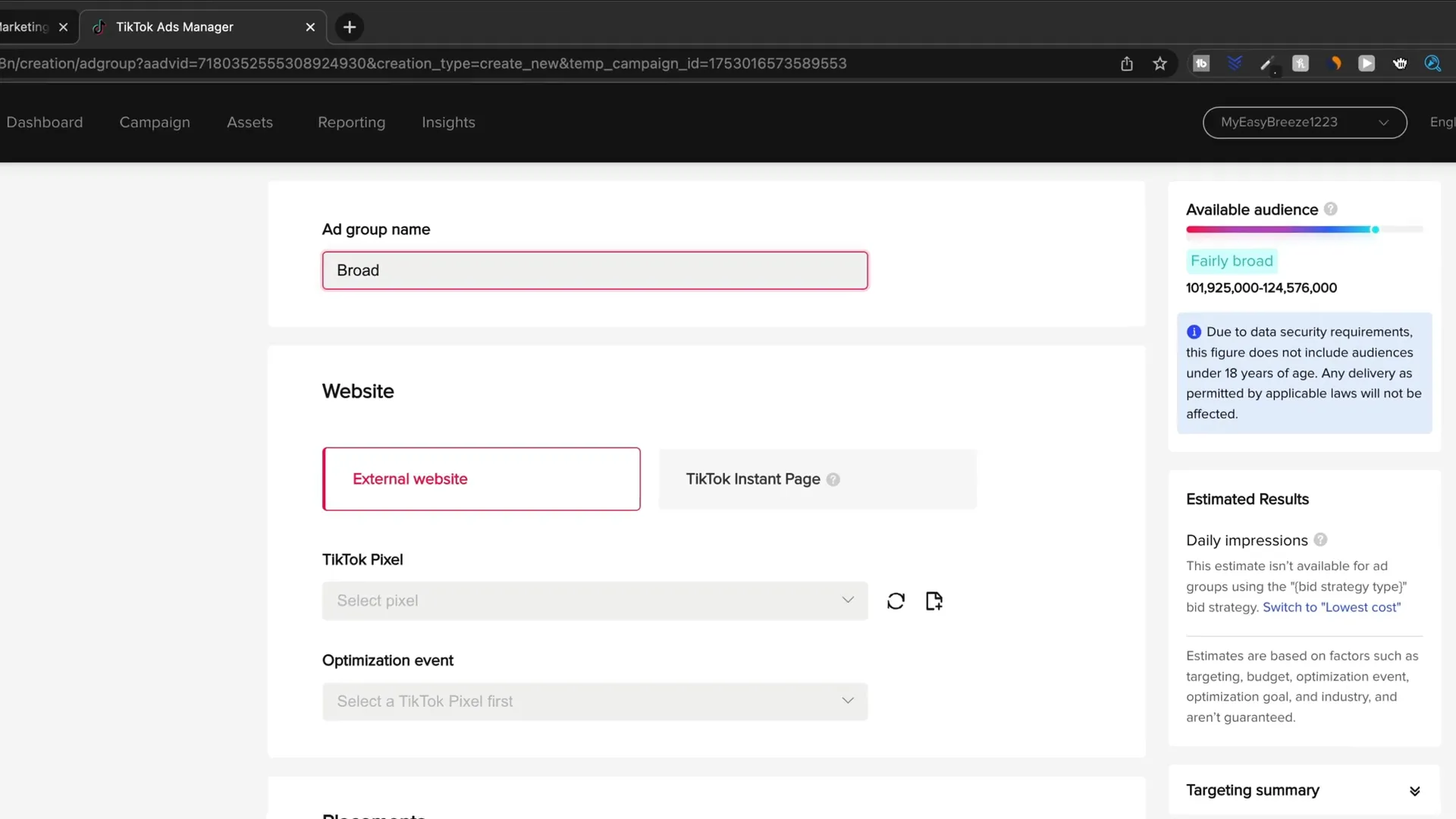Open the Daily impressions help tooltip icon
The width and height of the screenshot is (1456, 819).
tap(1320, 540)
